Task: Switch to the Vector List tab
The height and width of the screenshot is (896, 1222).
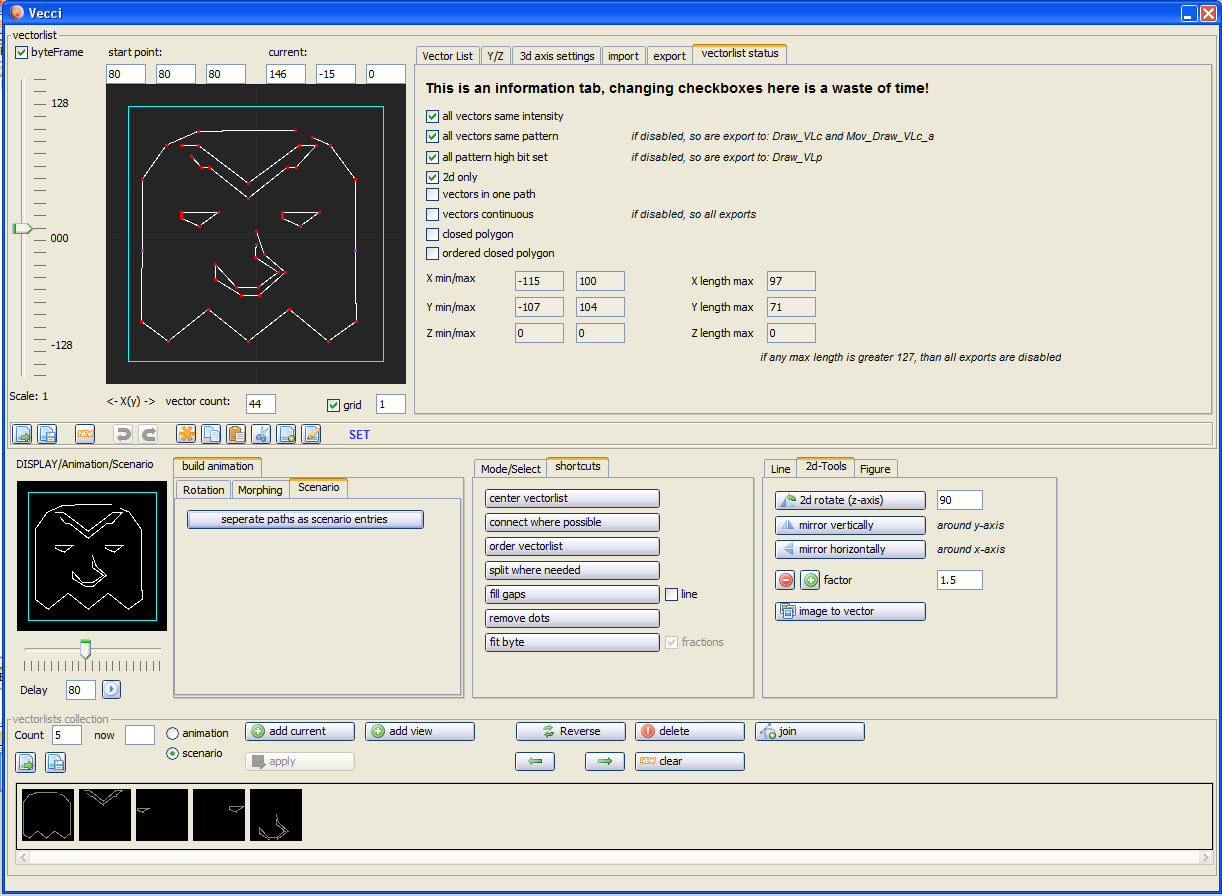Action: click(447, 56)
